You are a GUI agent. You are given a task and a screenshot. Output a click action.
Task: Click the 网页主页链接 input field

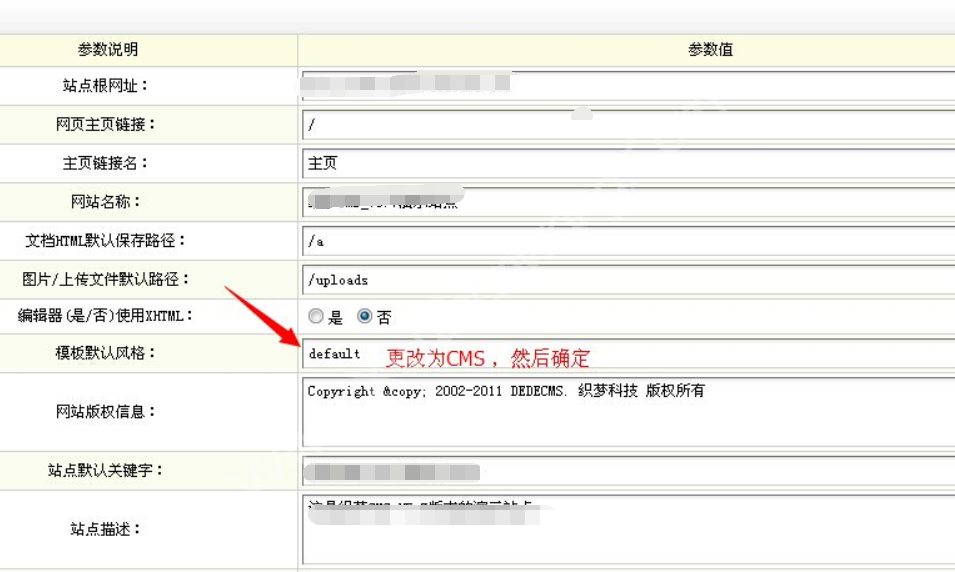click(629, 125)
